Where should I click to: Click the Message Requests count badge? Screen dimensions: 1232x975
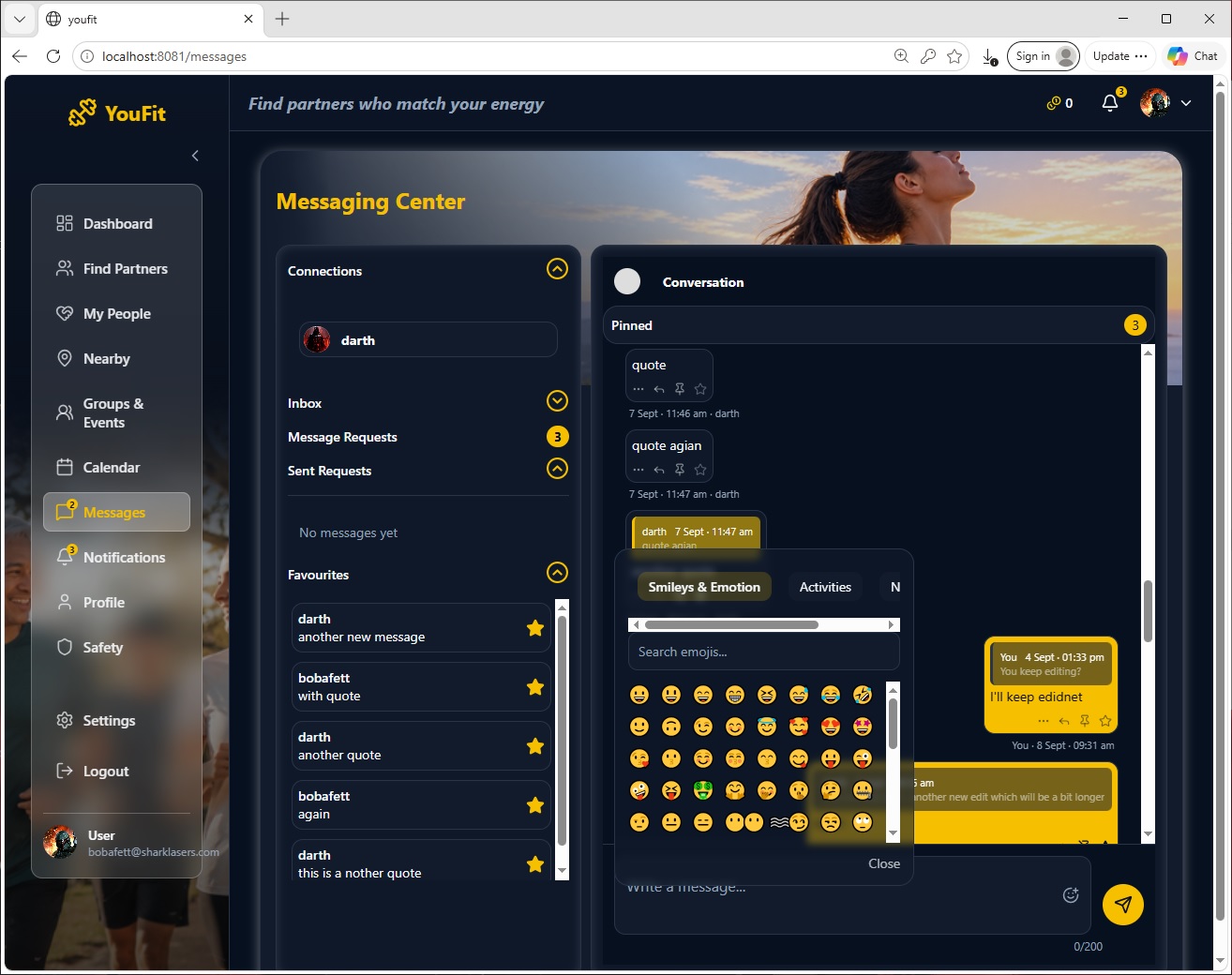(x=557, y=436)
